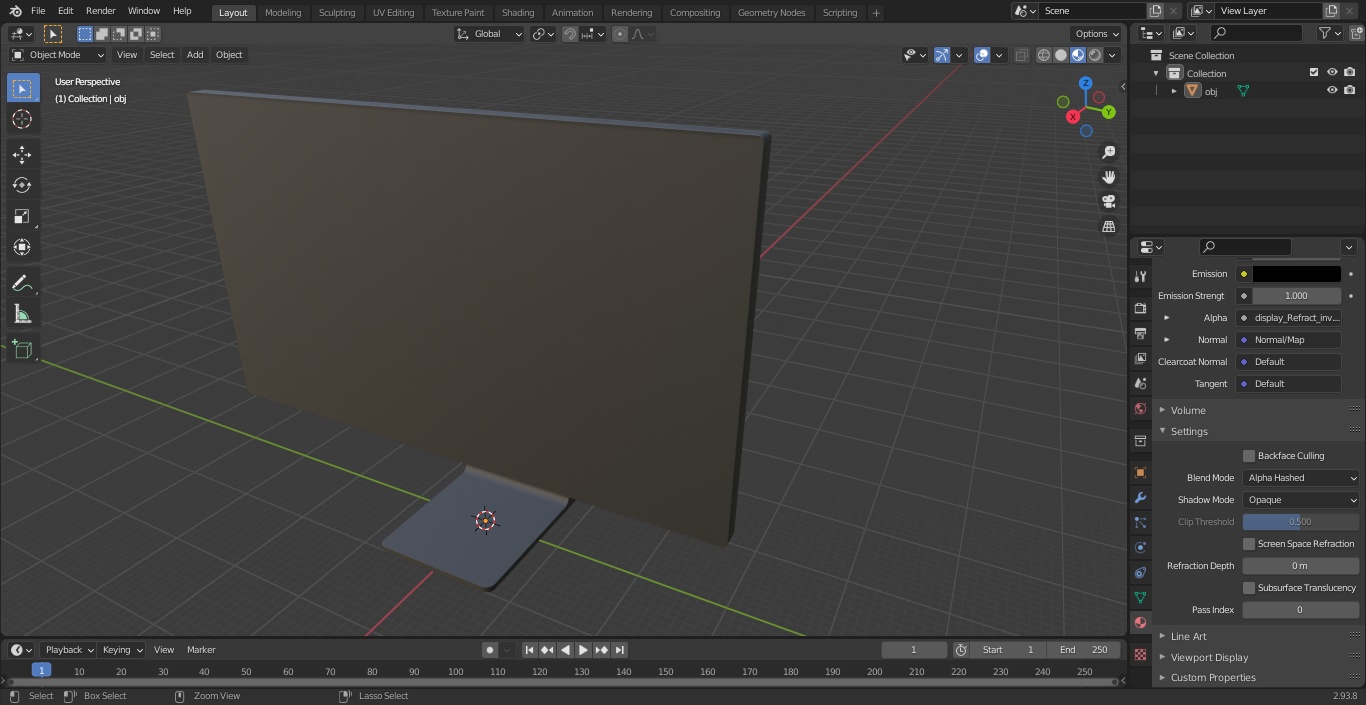Image resolution: width=1366 pixels, height=705 pixels.
Task: Click Emission Strength value slider
Action: click(x=1296, y=296)
